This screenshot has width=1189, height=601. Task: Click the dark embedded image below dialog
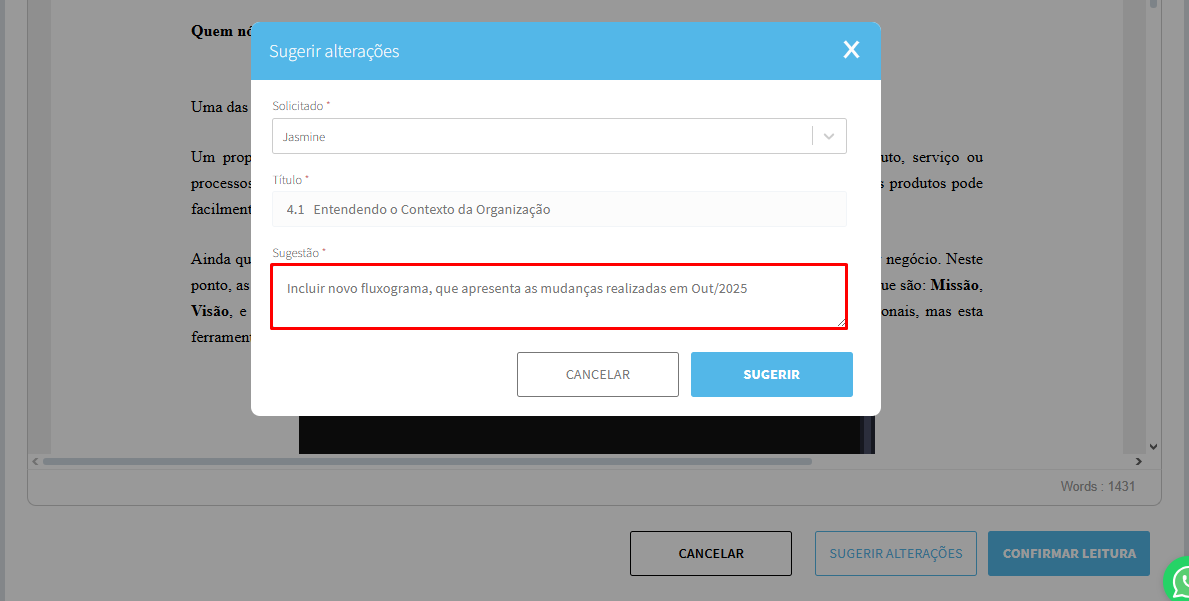(x=586, y=435)
